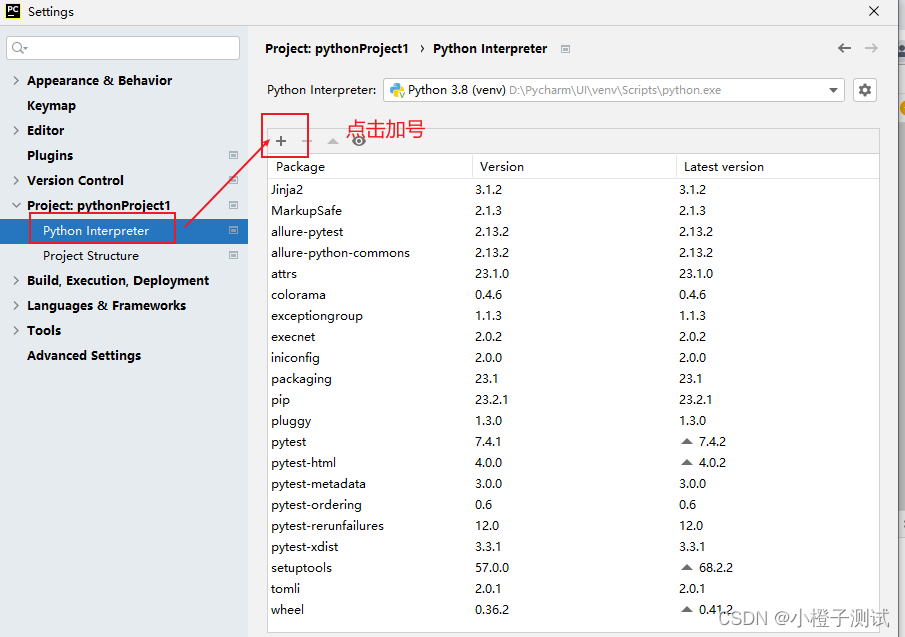
Task: Close the Settings dialog
Action: pos(874,11)
